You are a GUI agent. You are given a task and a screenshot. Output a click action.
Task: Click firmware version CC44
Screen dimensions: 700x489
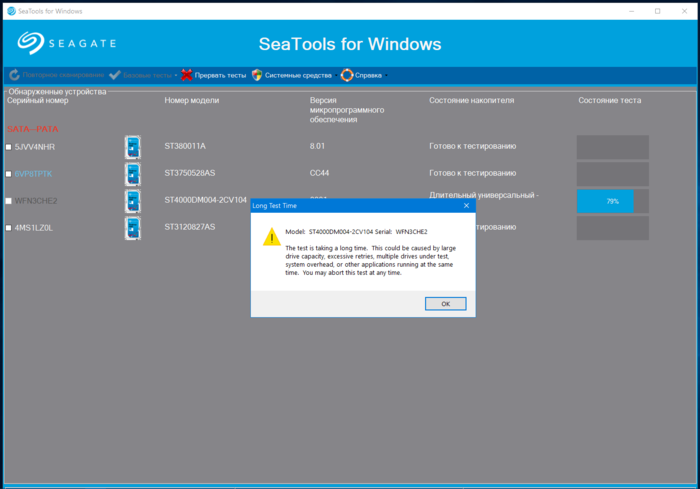tap(319, 173)
